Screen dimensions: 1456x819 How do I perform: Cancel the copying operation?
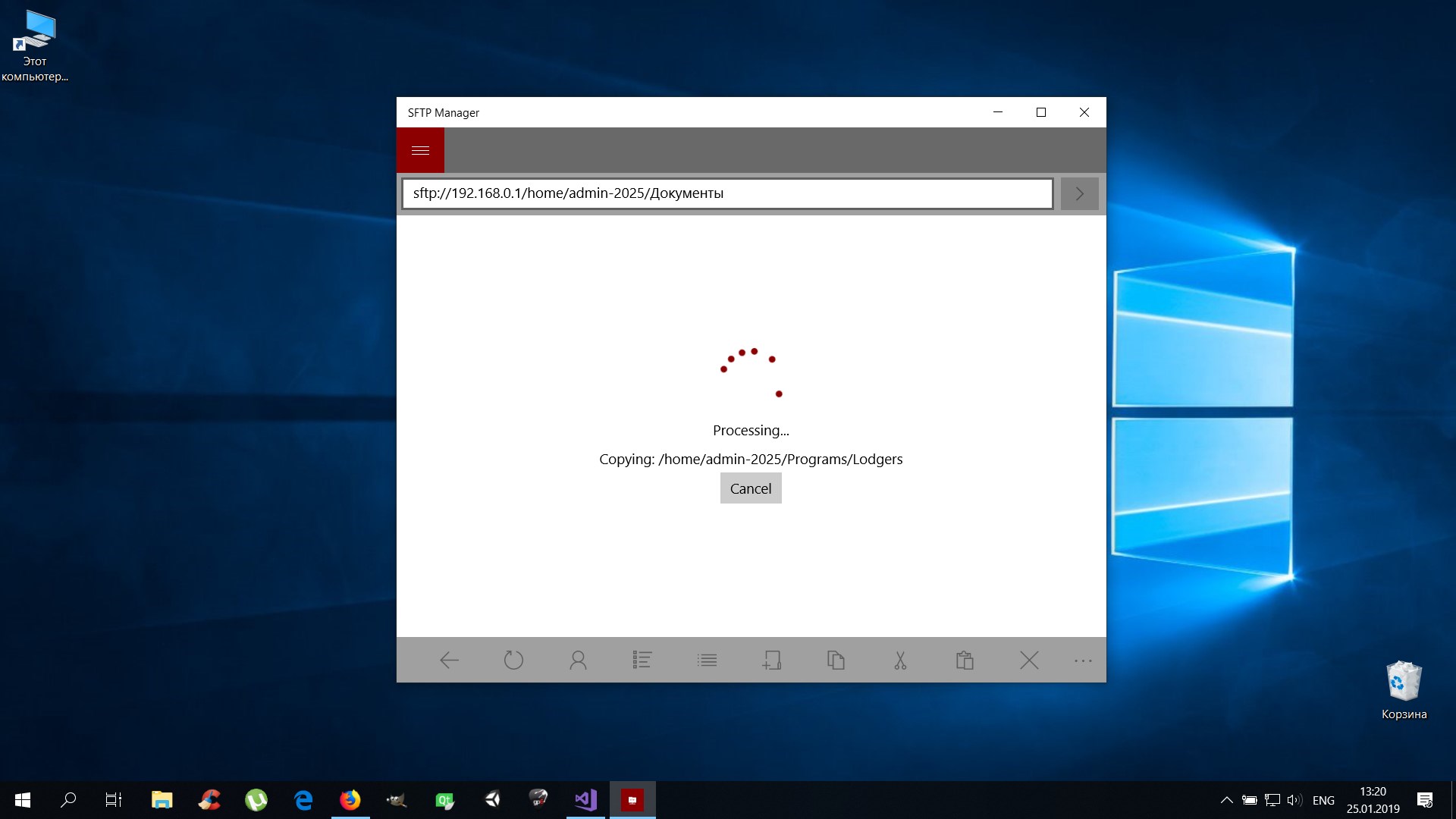tap(751, 488)
